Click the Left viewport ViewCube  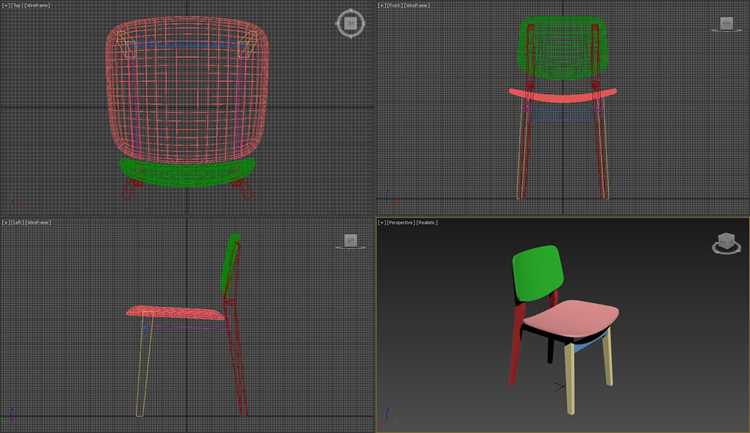(351, 241)
